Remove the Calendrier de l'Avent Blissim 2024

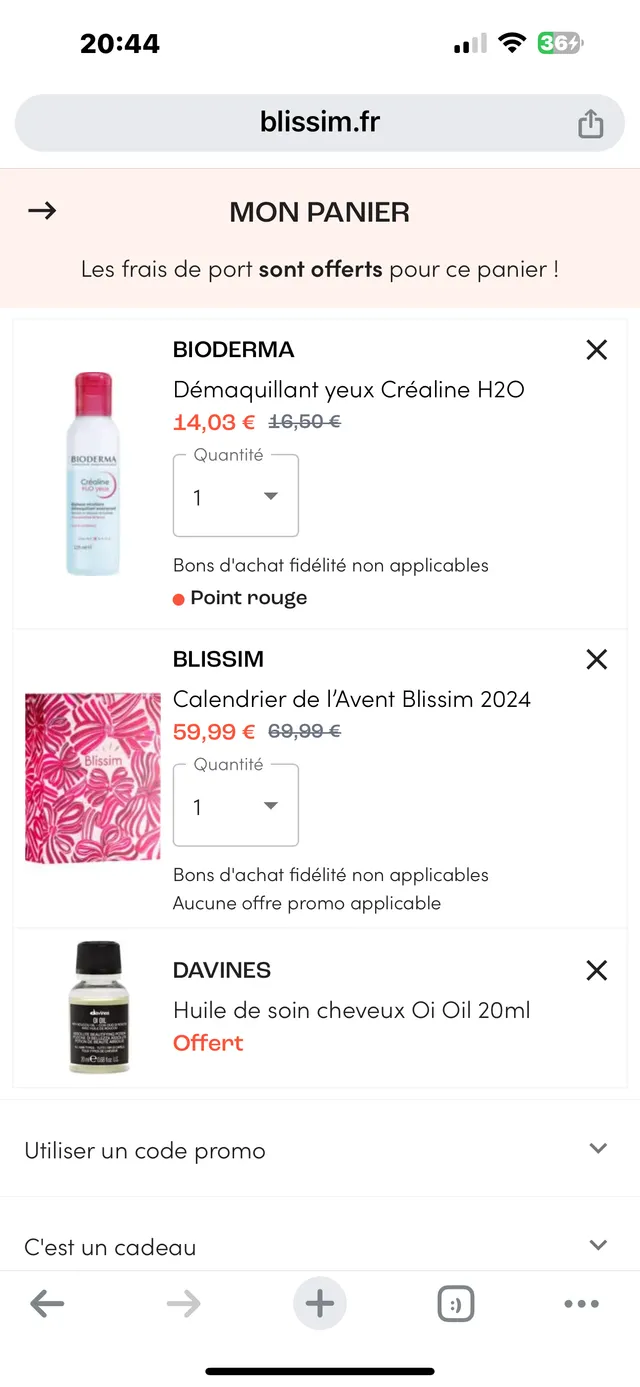coord(596,659)
